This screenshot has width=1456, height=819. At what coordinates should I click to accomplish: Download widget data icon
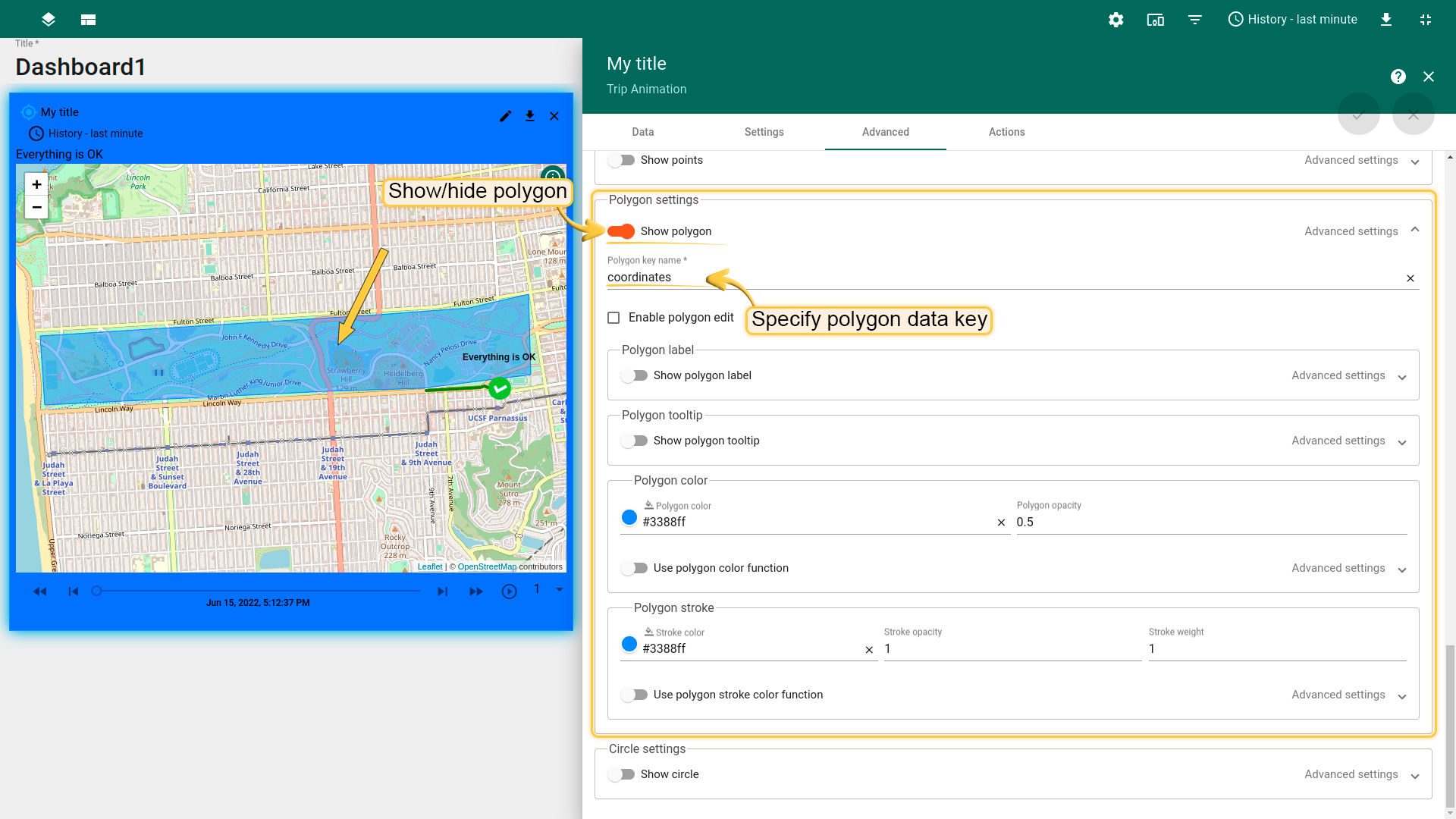pos(530,116)
